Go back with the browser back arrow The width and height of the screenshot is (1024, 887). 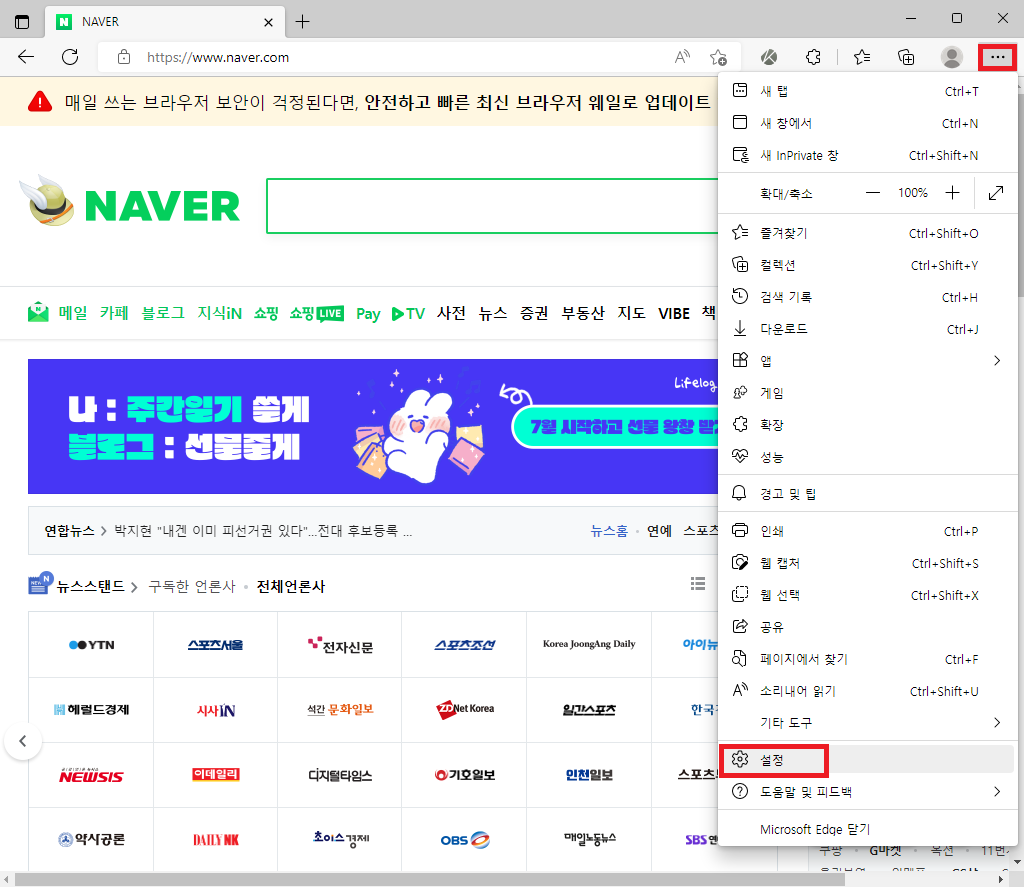coord(26,57)
